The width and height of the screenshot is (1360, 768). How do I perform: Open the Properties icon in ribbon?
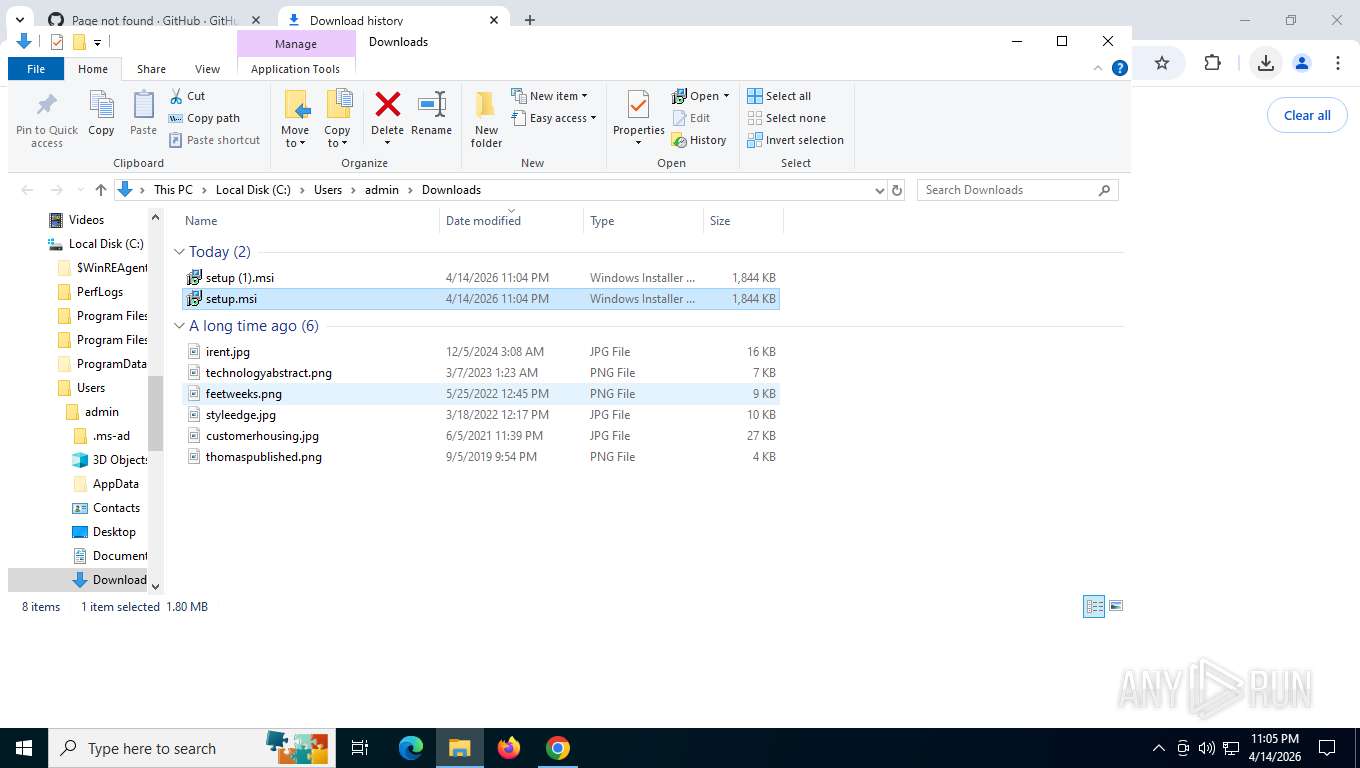638,105
